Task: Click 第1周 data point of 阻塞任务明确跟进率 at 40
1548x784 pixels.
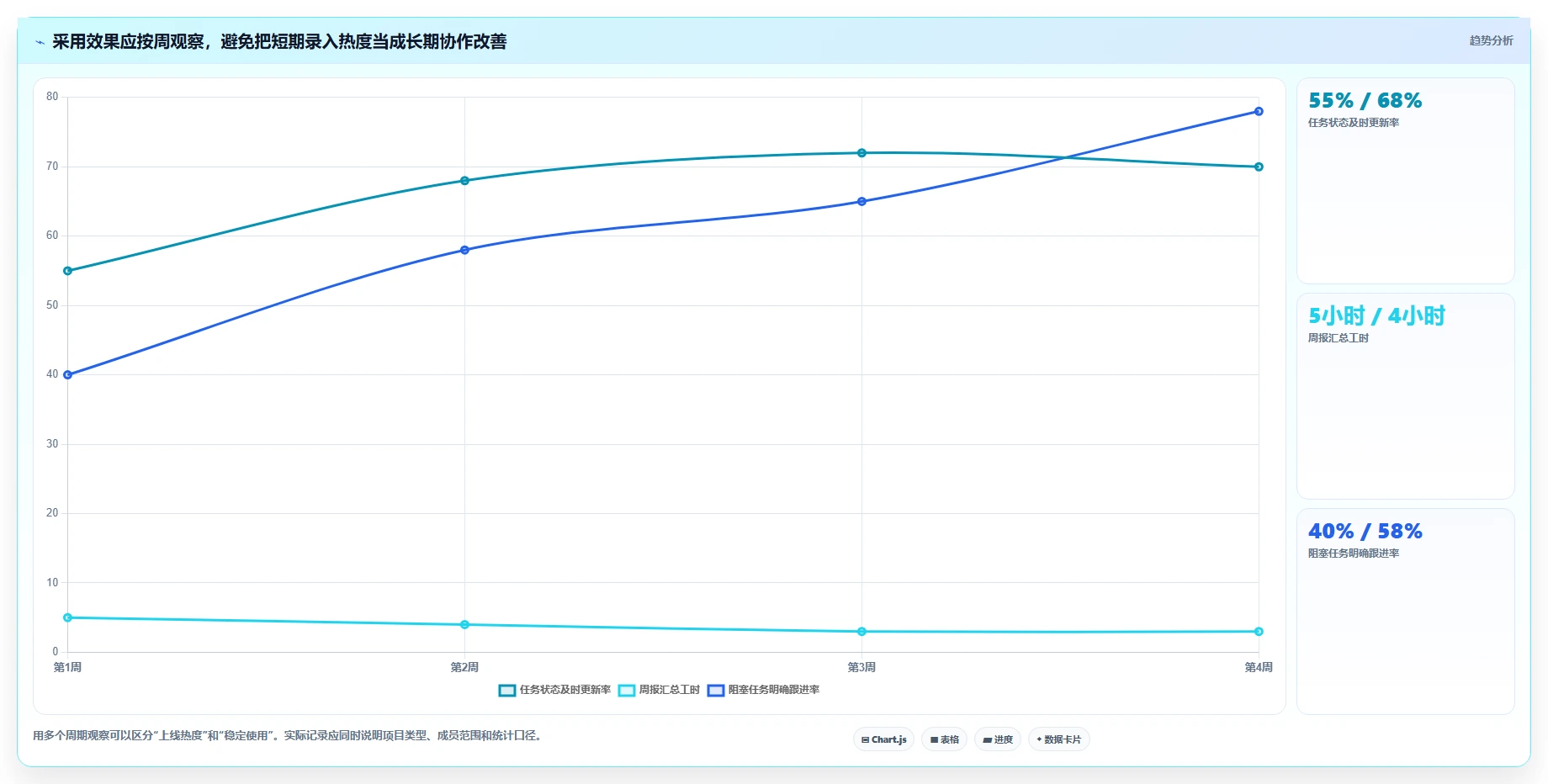Action: [x=68, y=375]
